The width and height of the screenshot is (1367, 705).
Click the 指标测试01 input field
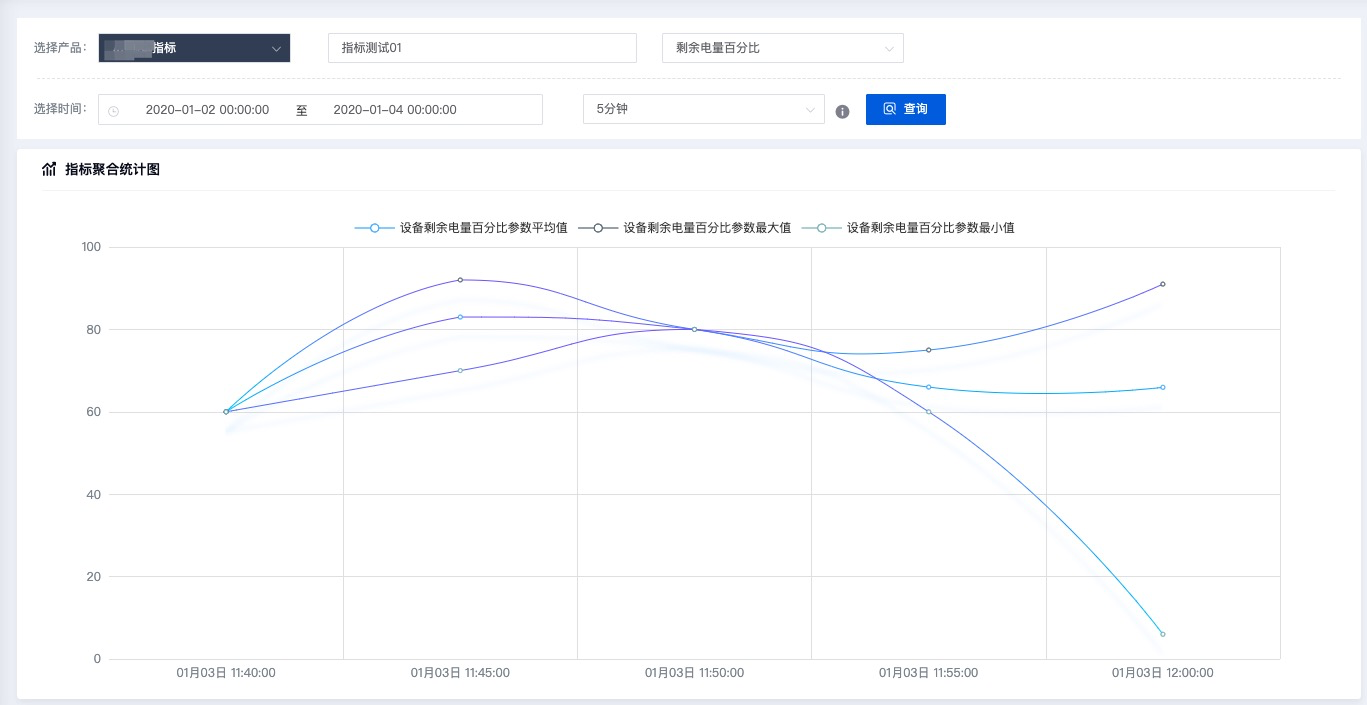point(482,48)
